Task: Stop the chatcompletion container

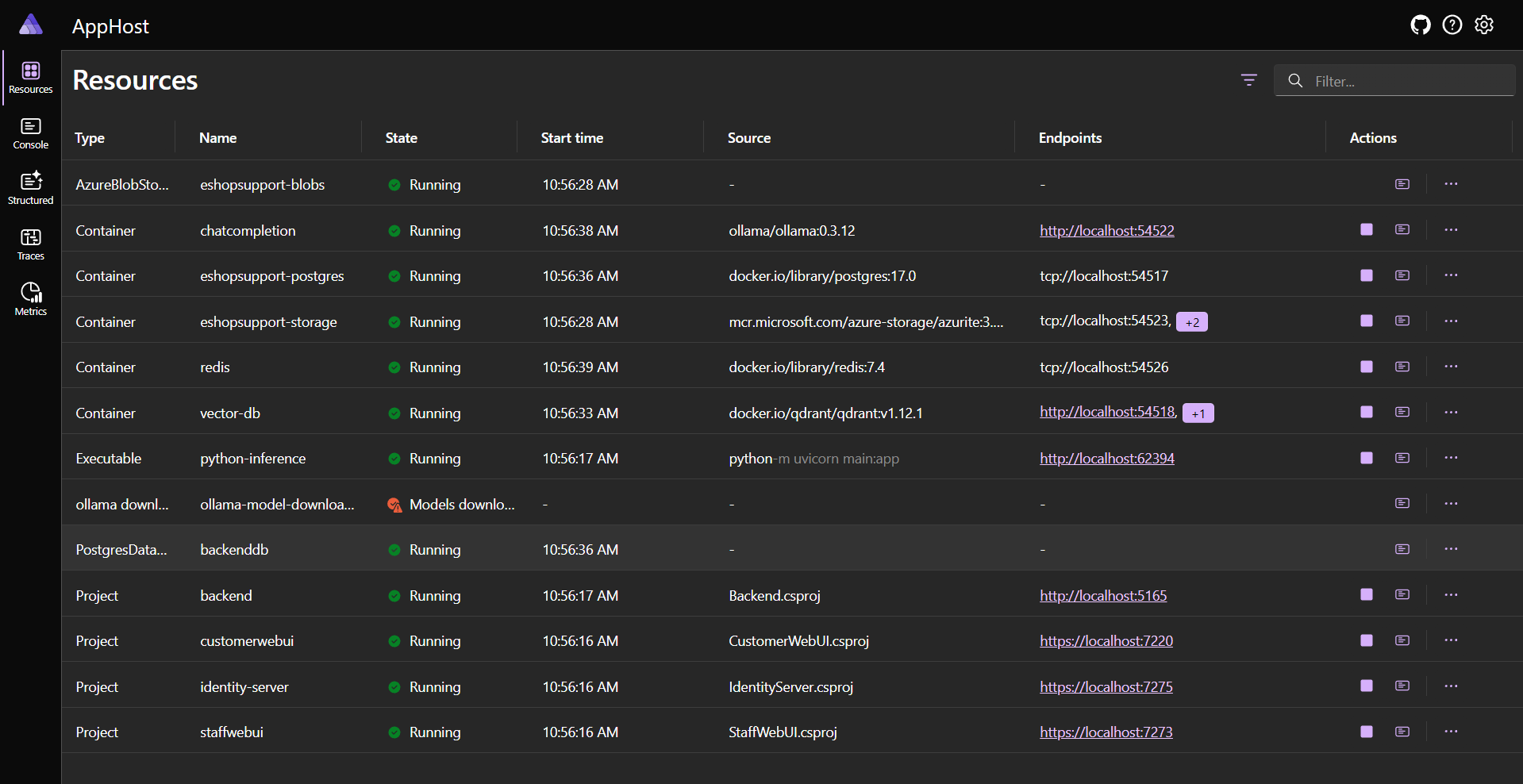Action: 1366,229
